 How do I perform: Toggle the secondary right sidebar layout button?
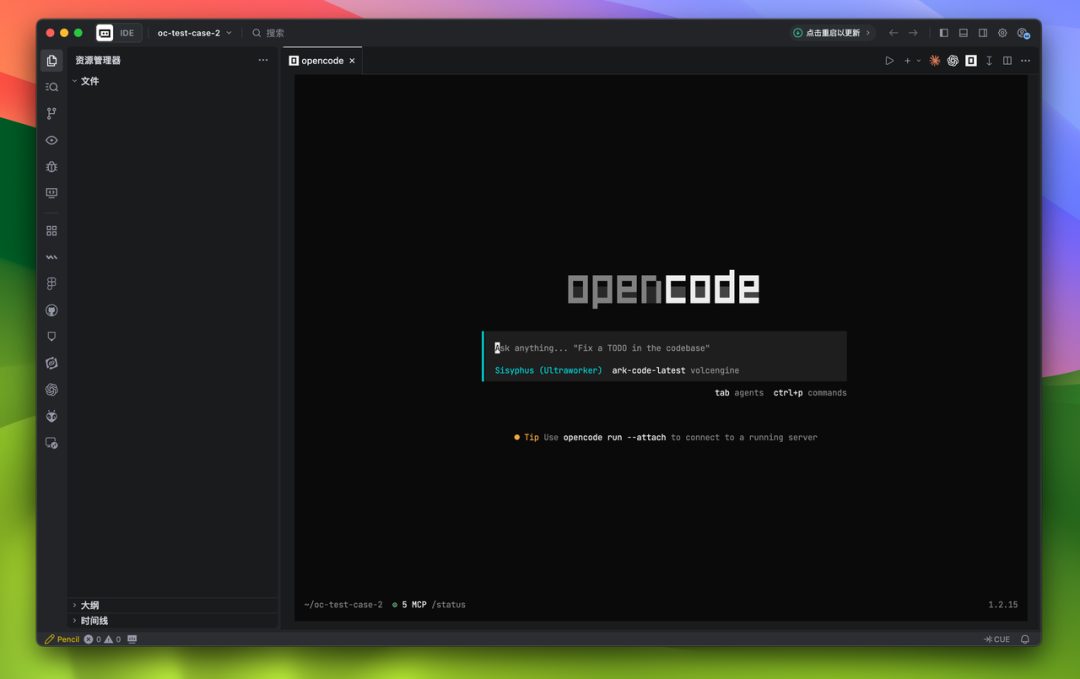point(983,33)
